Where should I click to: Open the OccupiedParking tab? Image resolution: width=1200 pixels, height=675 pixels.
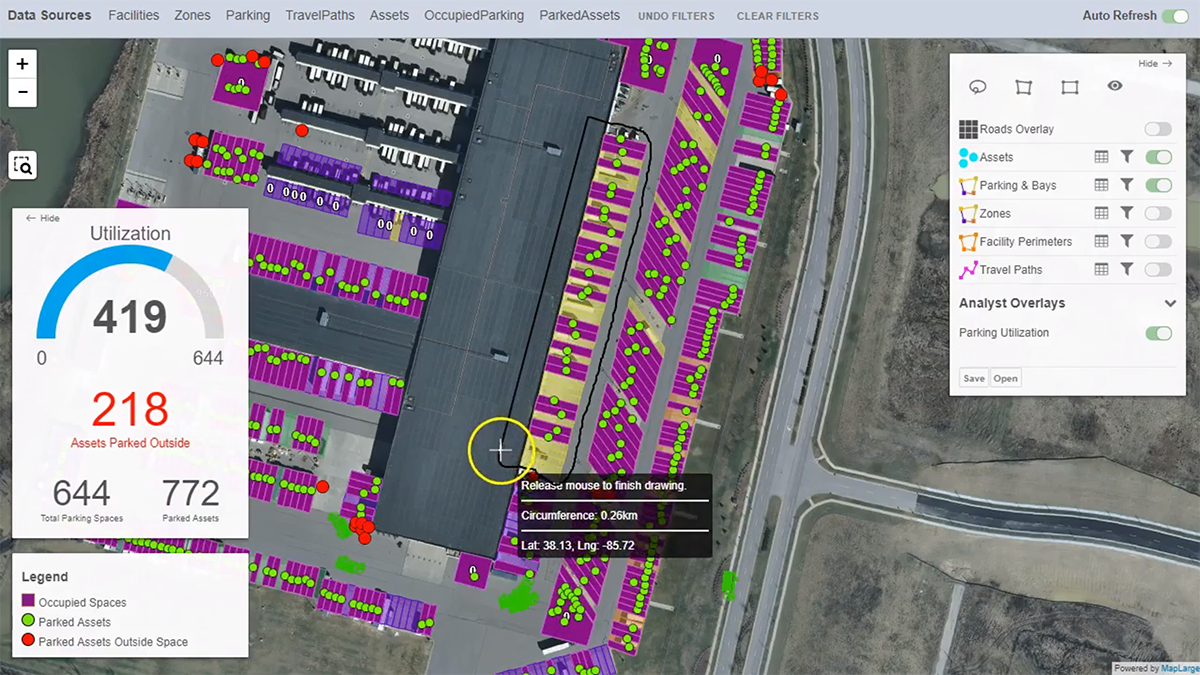pyautogui.click(x=474, y=16)
